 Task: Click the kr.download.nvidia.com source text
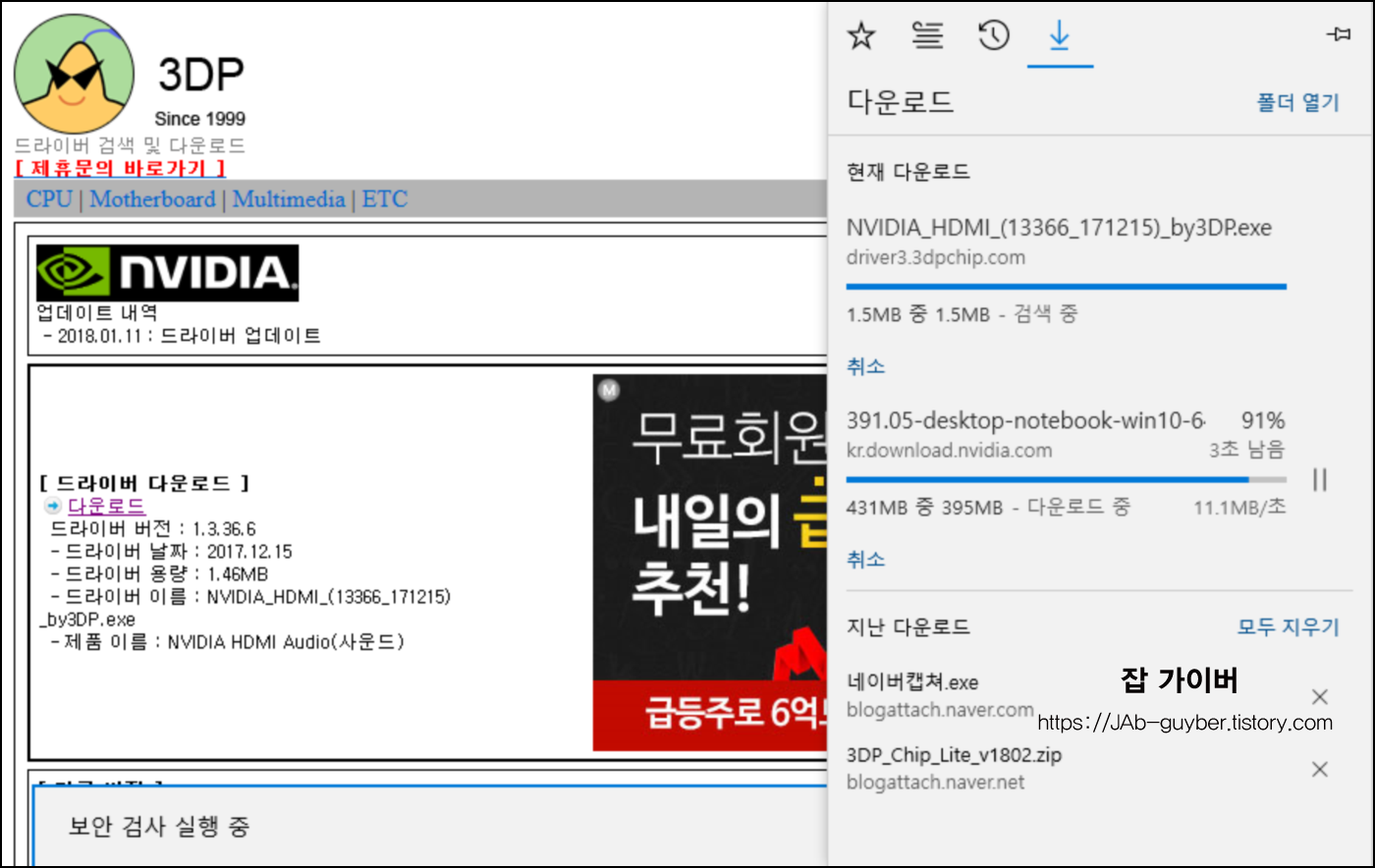(949, 450)
